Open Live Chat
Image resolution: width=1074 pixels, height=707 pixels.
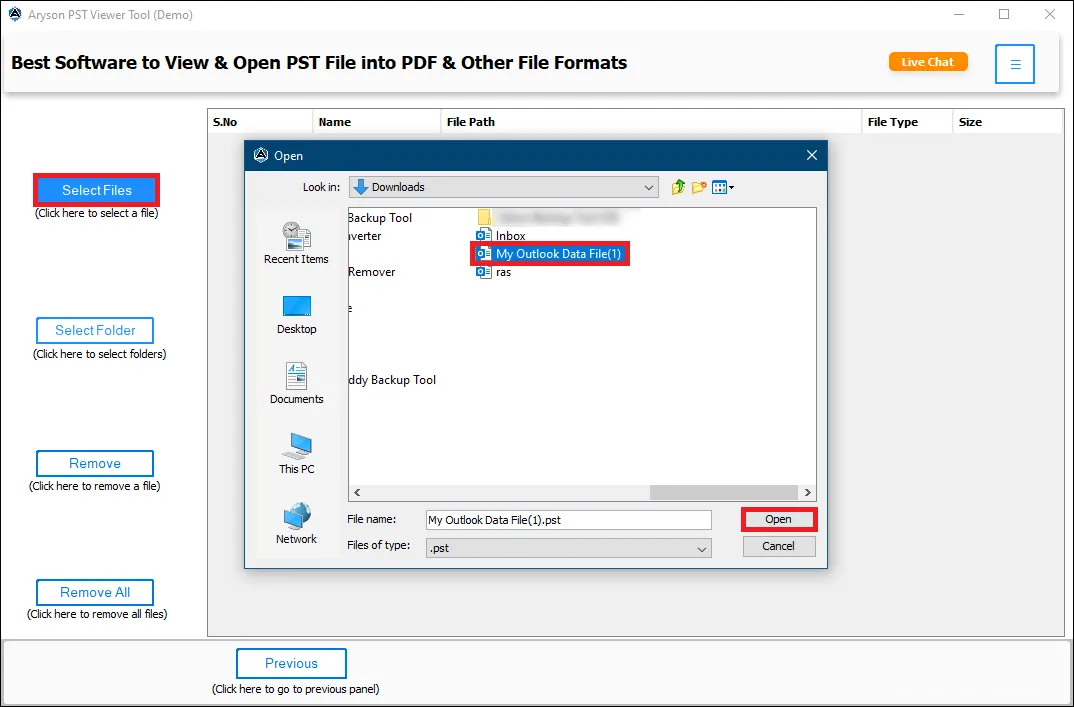[x=928, y=62]
